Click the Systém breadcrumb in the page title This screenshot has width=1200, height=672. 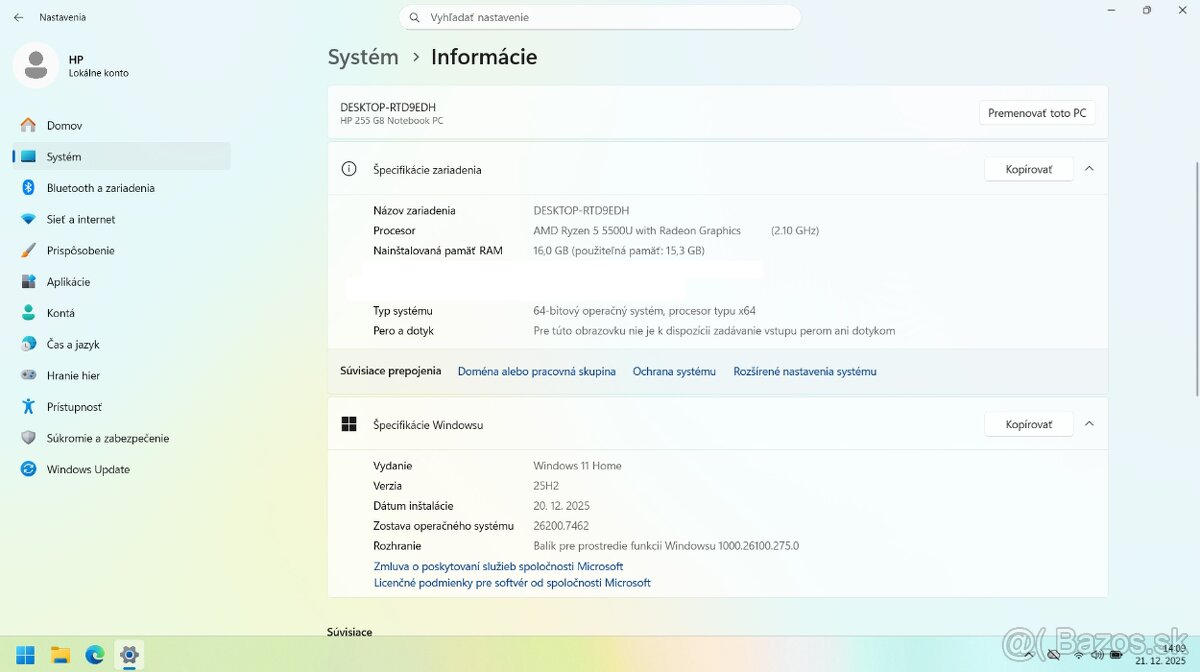(363, 57)
